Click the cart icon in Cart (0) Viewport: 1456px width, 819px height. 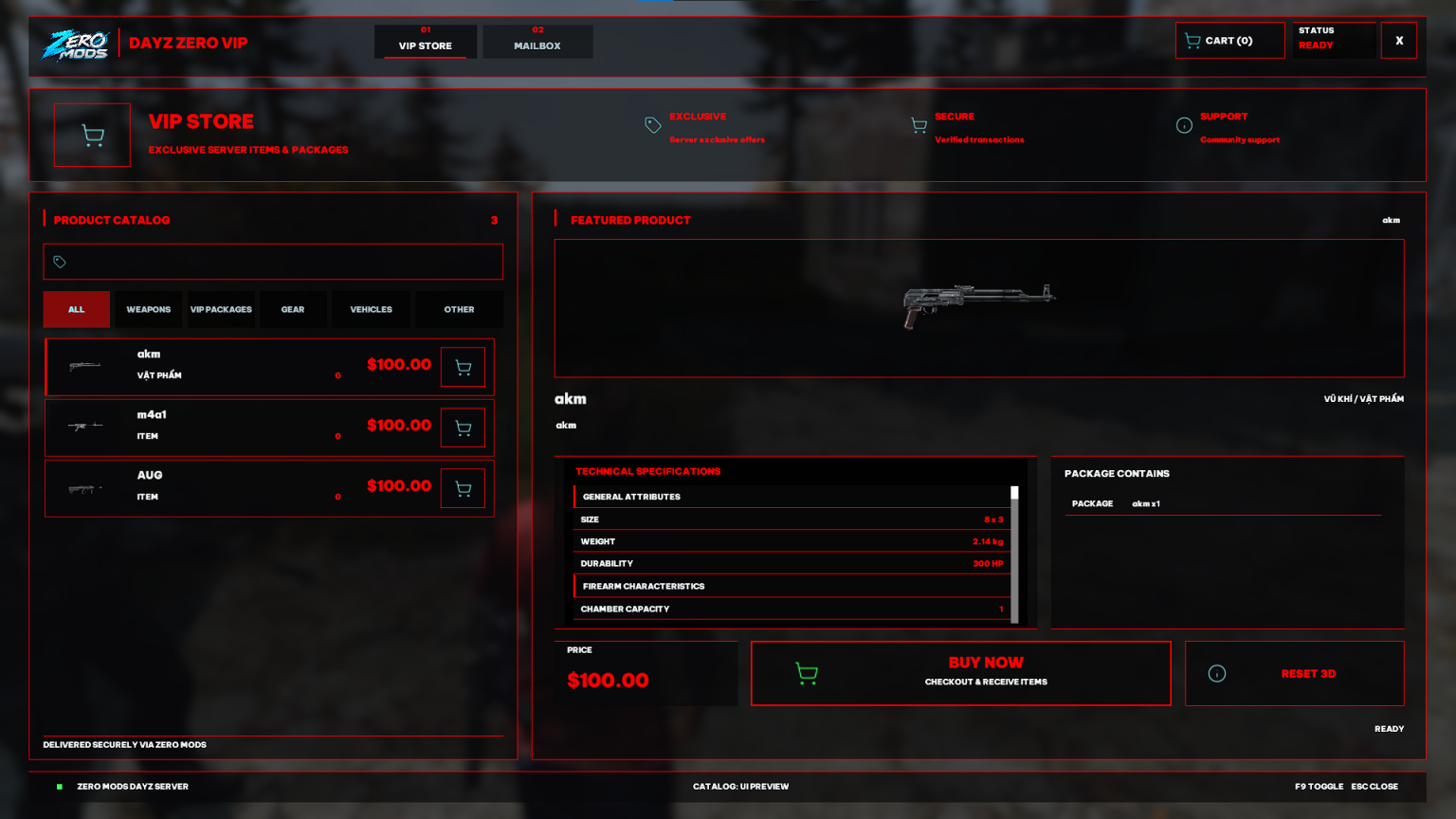(1192, 41)
